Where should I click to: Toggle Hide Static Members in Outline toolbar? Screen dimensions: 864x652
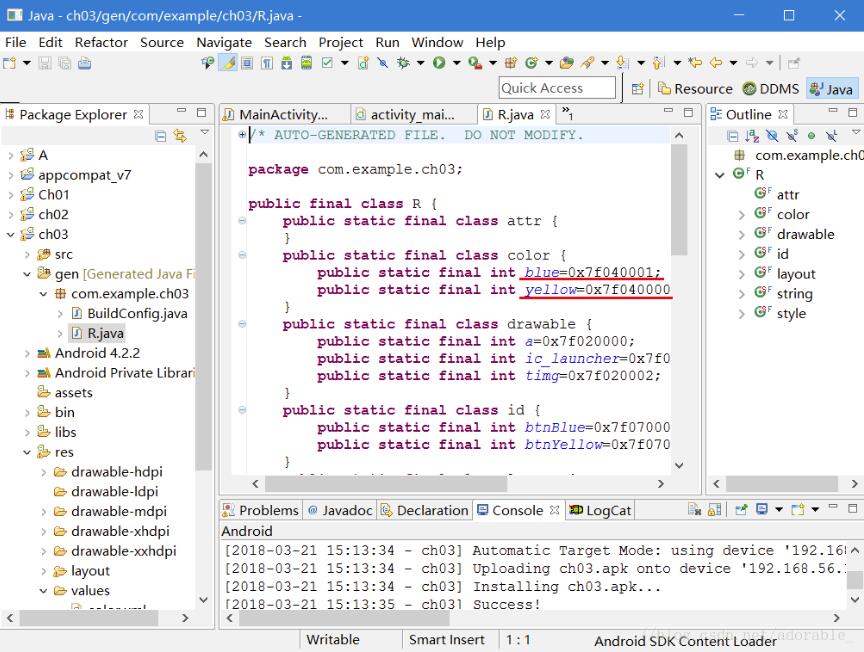tap(792, 136)
